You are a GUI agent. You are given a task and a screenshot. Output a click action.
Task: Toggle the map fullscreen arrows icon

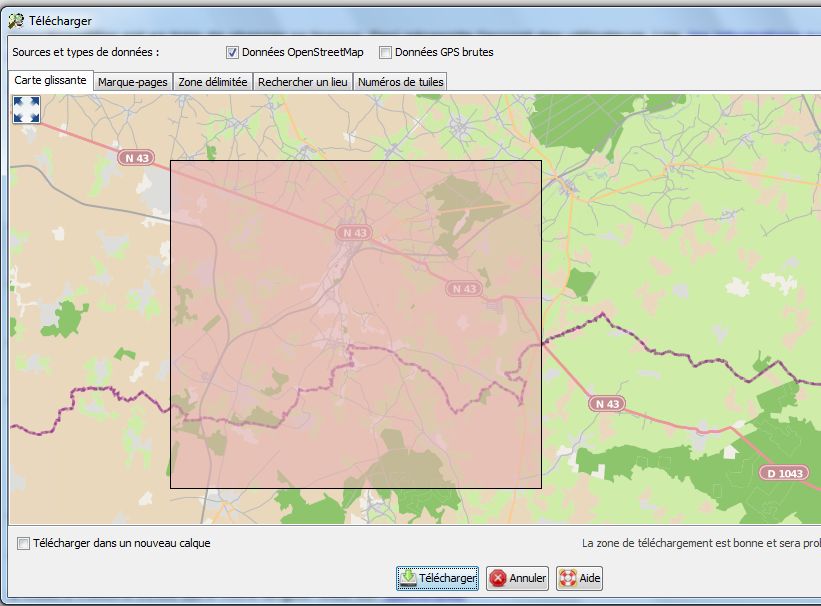(27, 110)
